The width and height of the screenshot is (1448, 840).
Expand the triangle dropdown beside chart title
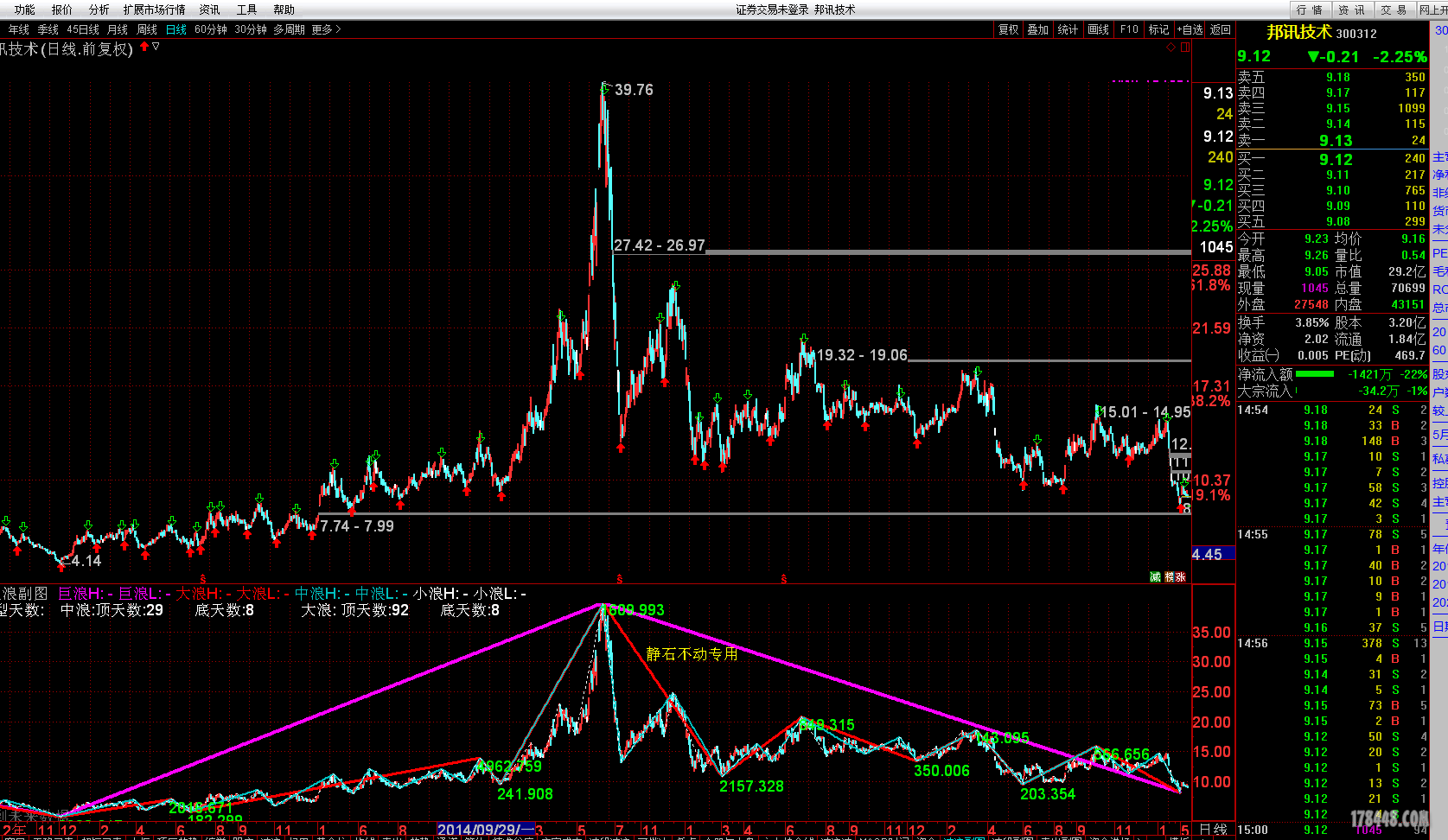tap(156, 46)
